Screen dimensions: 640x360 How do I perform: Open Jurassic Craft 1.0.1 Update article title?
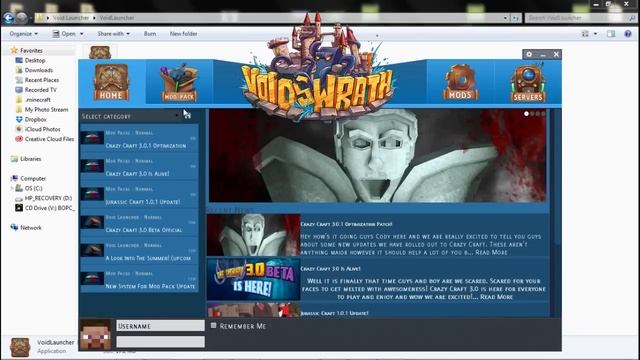[x=335, y=313]
